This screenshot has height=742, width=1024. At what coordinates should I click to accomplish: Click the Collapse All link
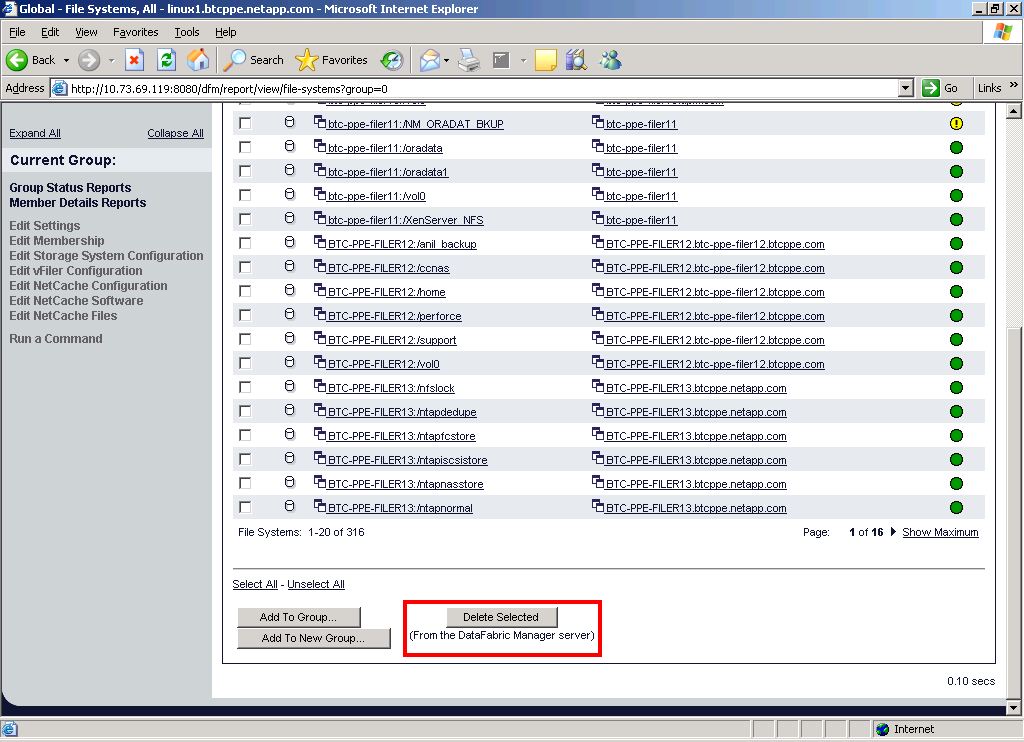click(x=175, y=133)
